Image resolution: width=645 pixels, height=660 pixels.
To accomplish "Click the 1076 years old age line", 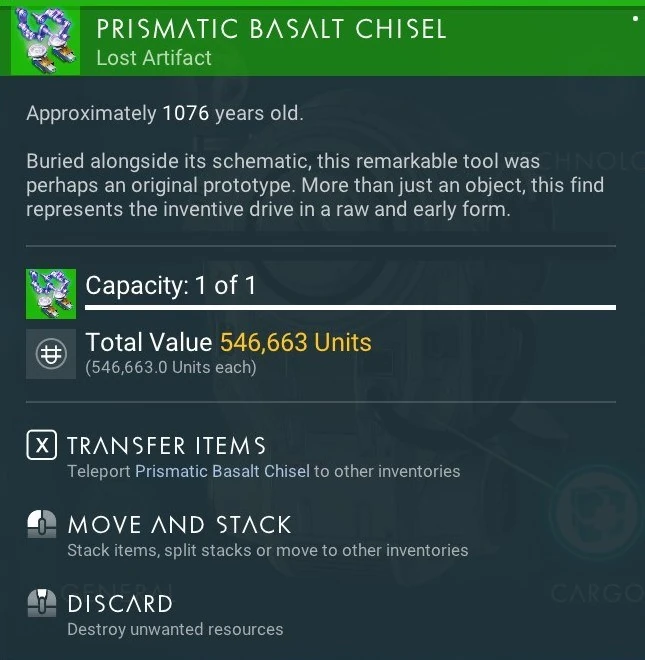I will 164,113.
